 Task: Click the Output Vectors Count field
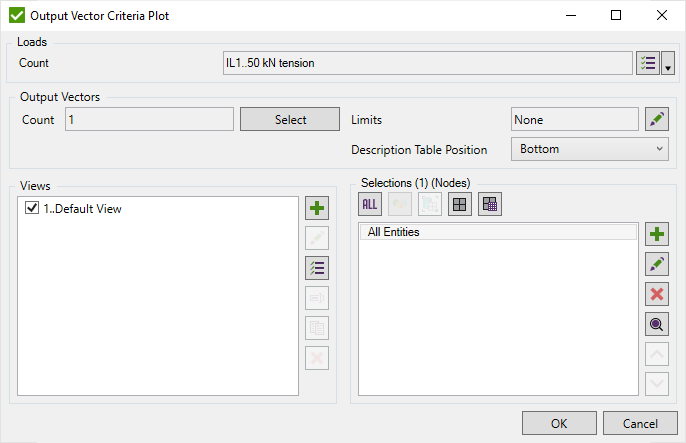[x=149, y=119]
